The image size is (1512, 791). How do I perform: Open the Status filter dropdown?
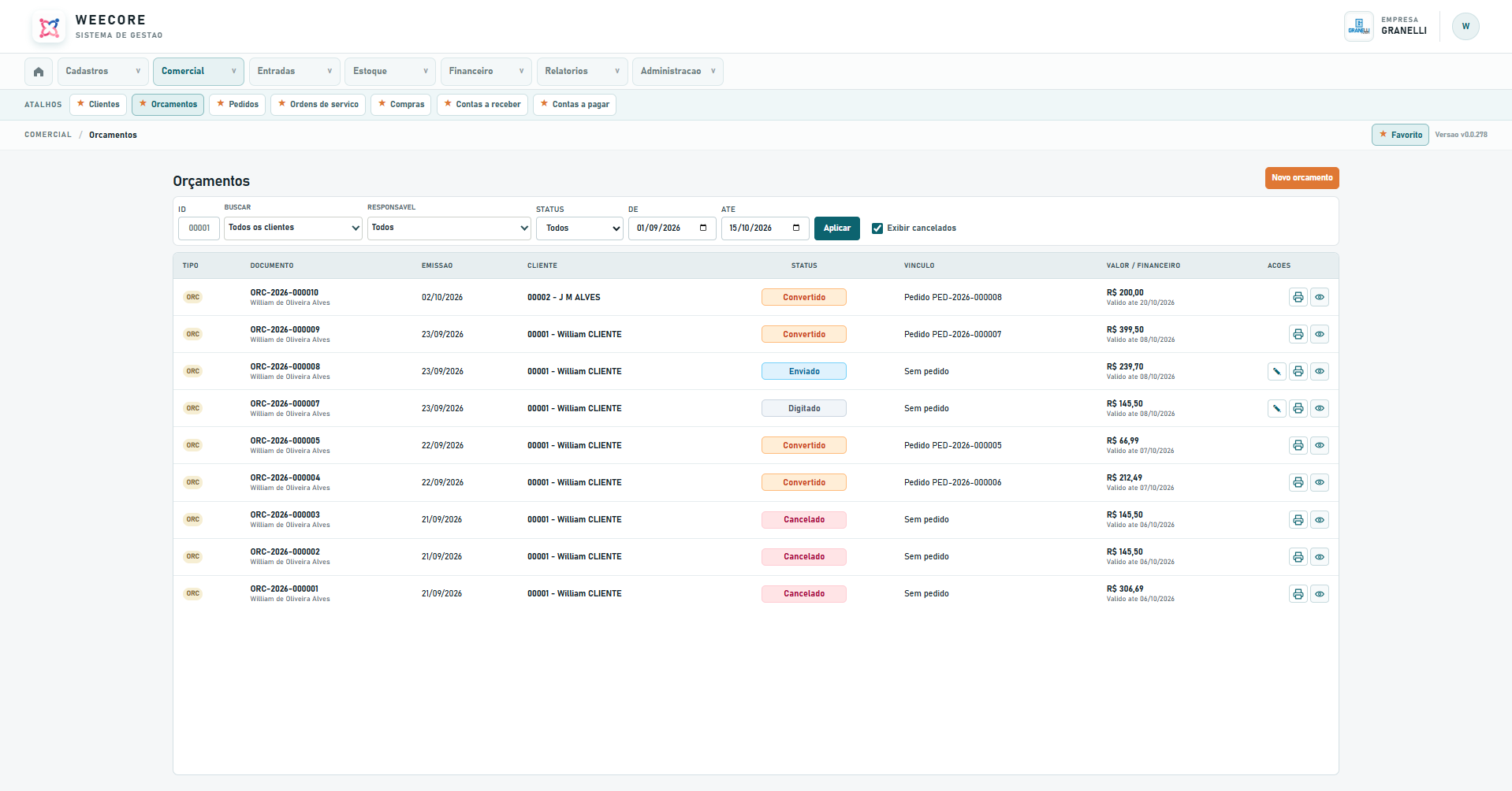(x=579, y=228)
